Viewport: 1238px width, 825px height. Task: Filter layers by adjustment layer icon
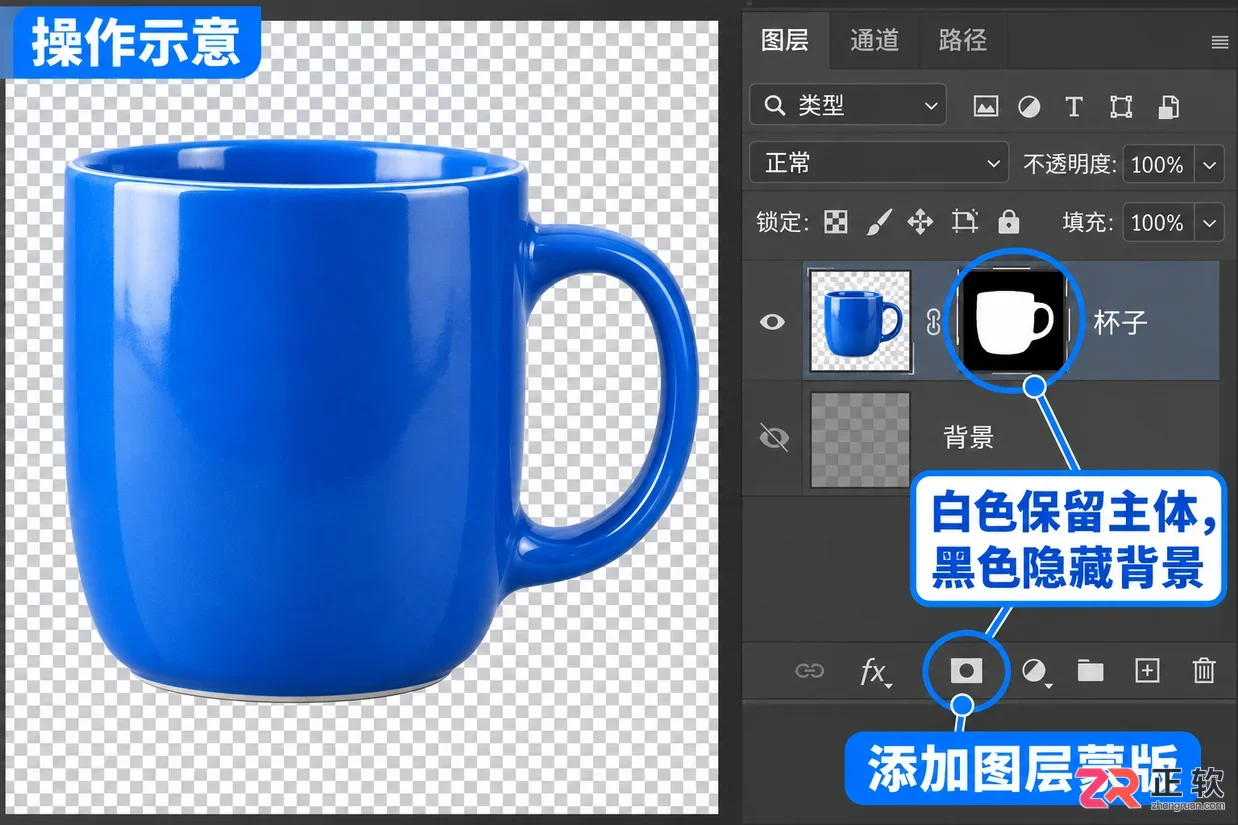(x=1029, y=106)
